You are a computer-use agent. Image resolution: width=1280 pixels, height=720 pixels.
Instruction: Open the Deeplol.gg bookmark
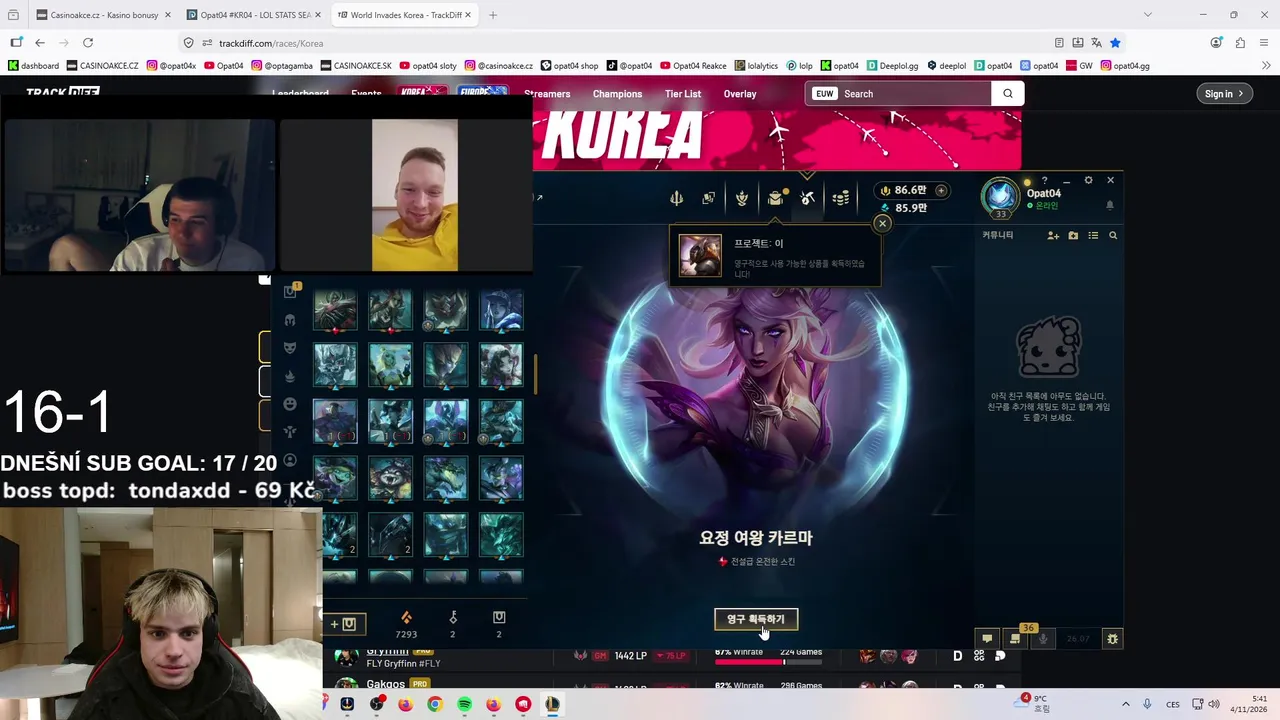(893, 66)
